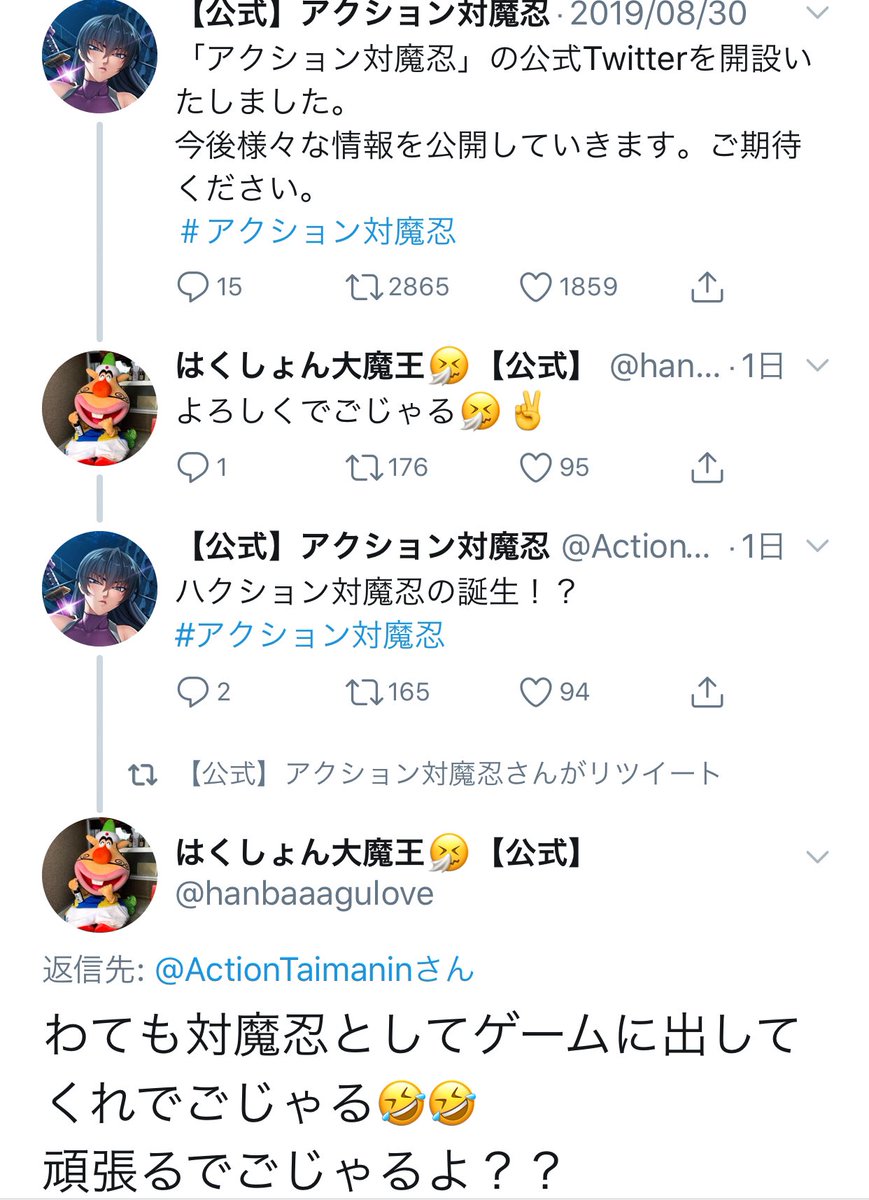
Task: Reply to the ハクション対魔忍の誕生 tweet
Action: [192, 691]
